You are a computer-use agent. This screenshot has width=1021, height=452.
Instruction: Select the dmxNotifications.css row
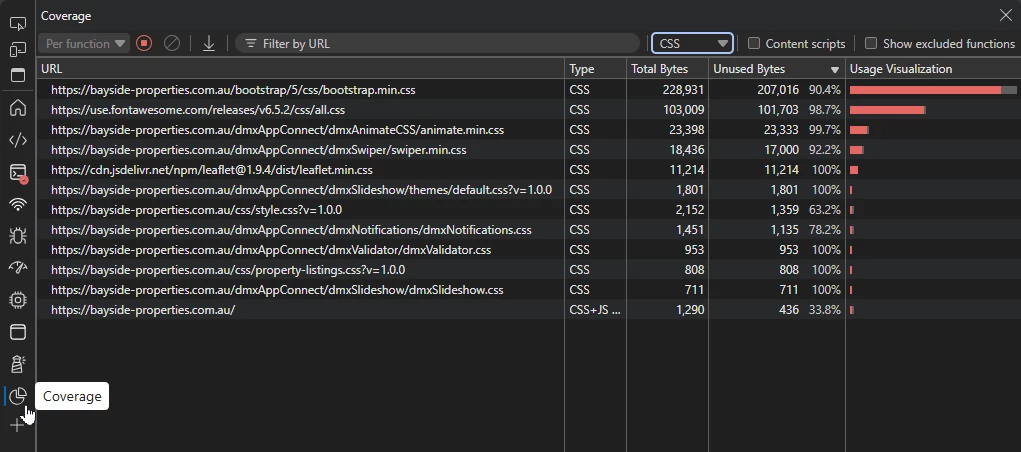coord(529,230)
